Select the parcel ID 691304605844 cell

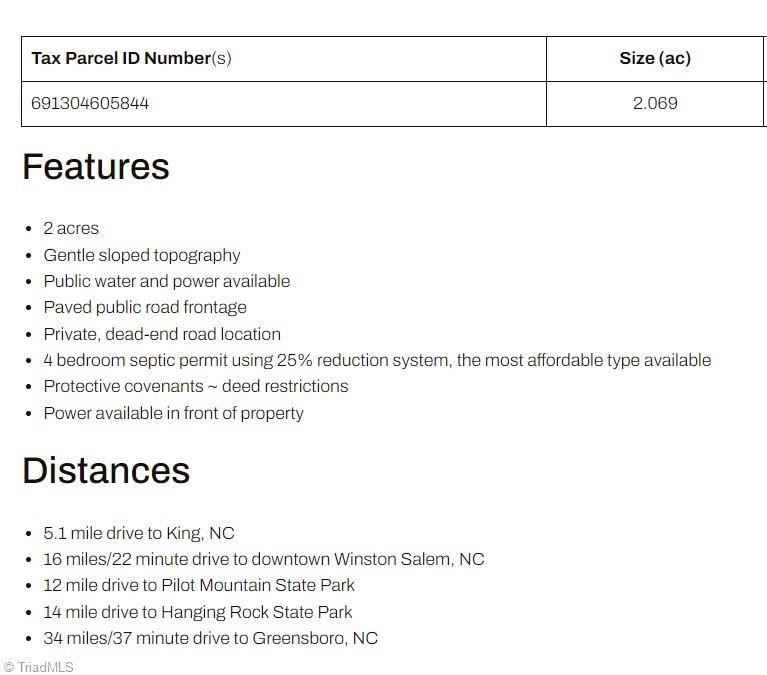click(90, 103)
